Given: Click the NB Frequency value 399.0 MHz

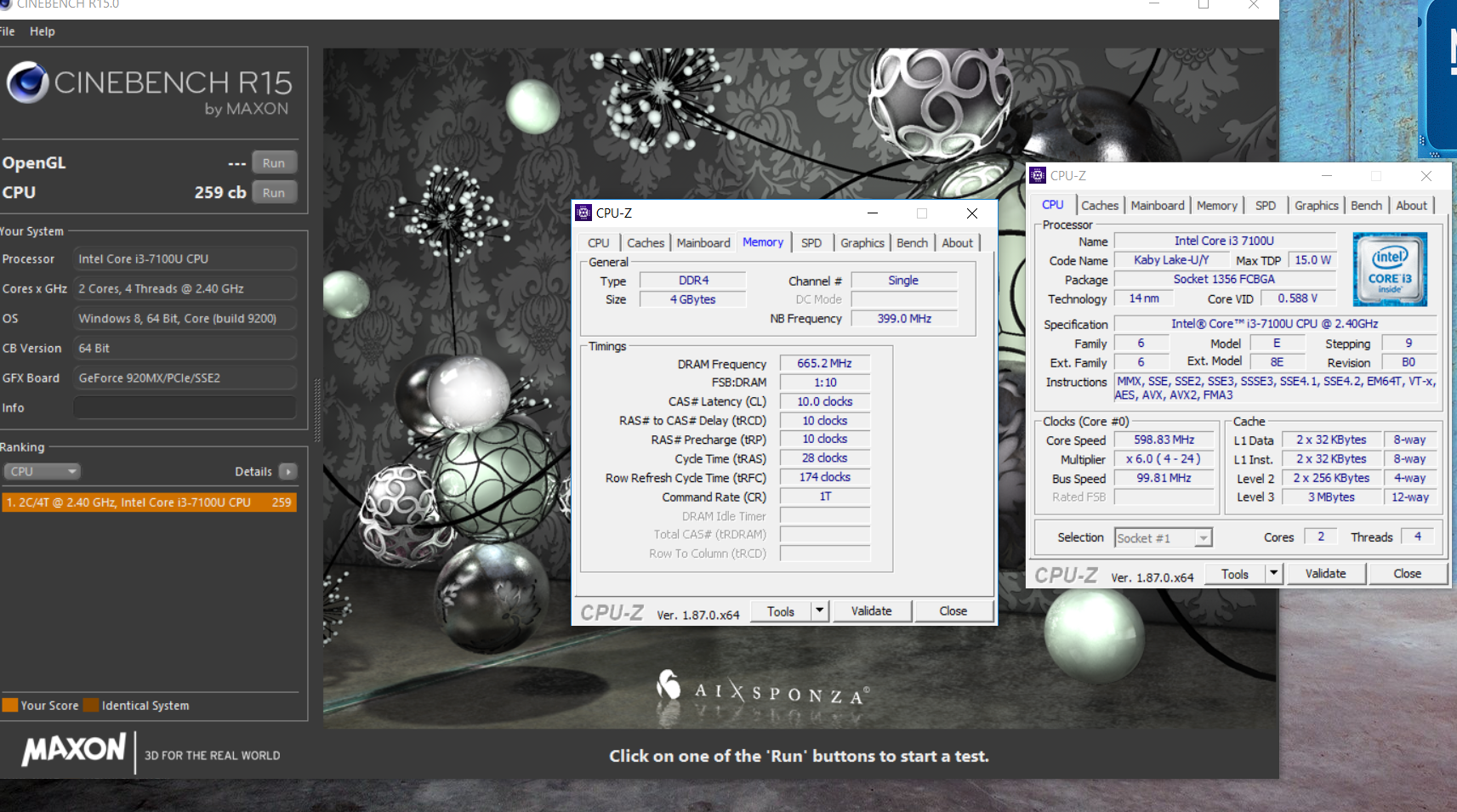Looking at the screenshot, I should click(904, 318).
